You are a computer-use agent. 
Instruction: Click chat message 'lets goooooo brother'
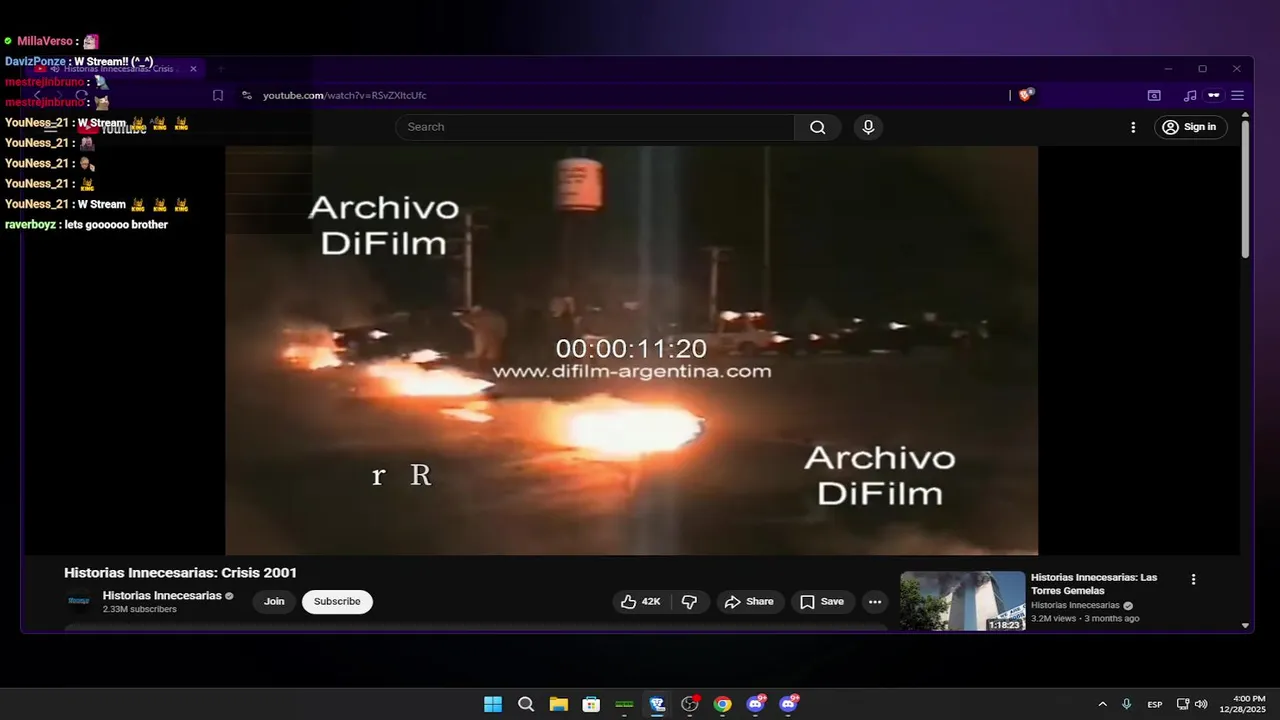[116, 225]
